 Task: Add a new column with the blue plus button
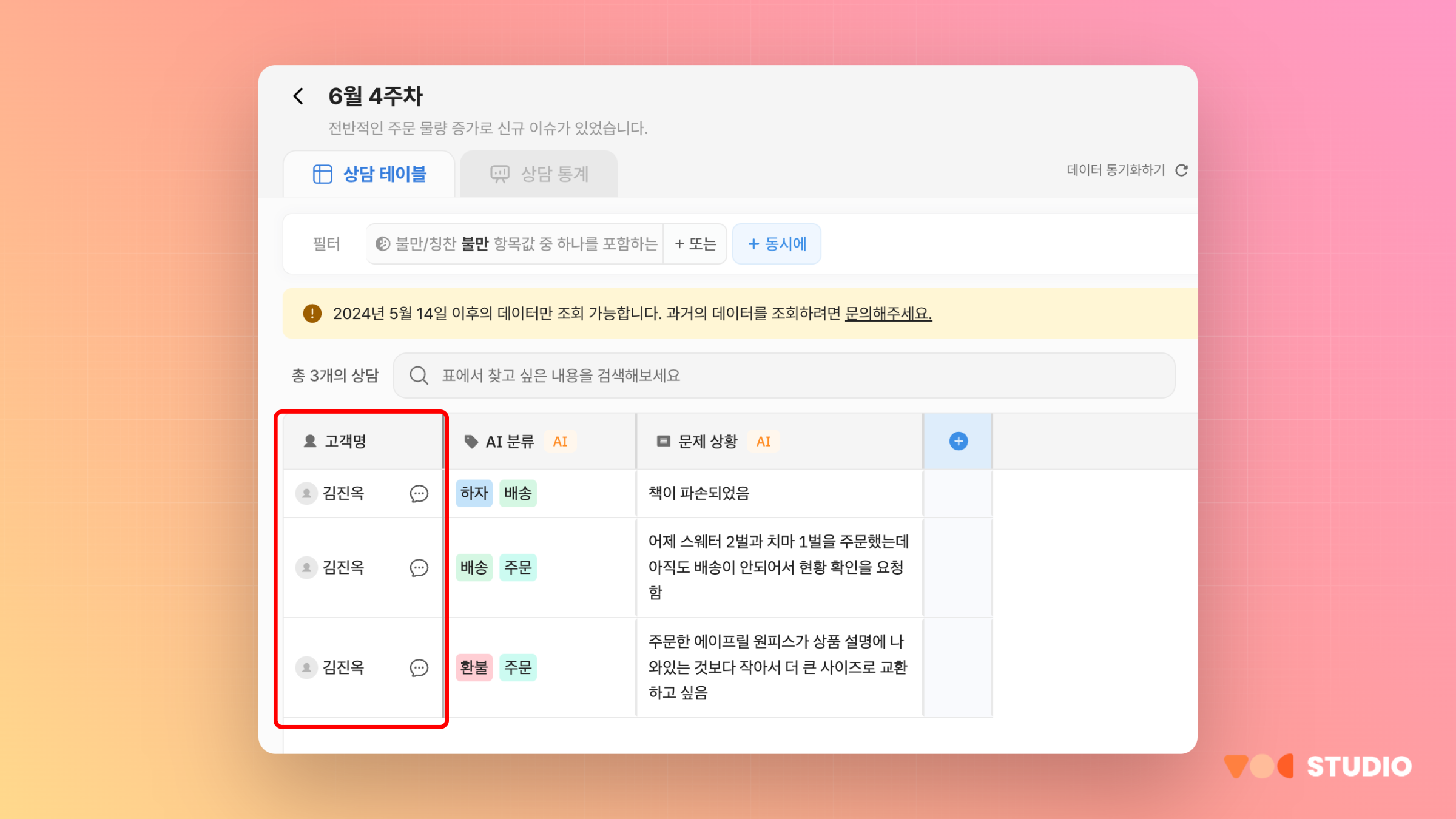pos(958,441)
